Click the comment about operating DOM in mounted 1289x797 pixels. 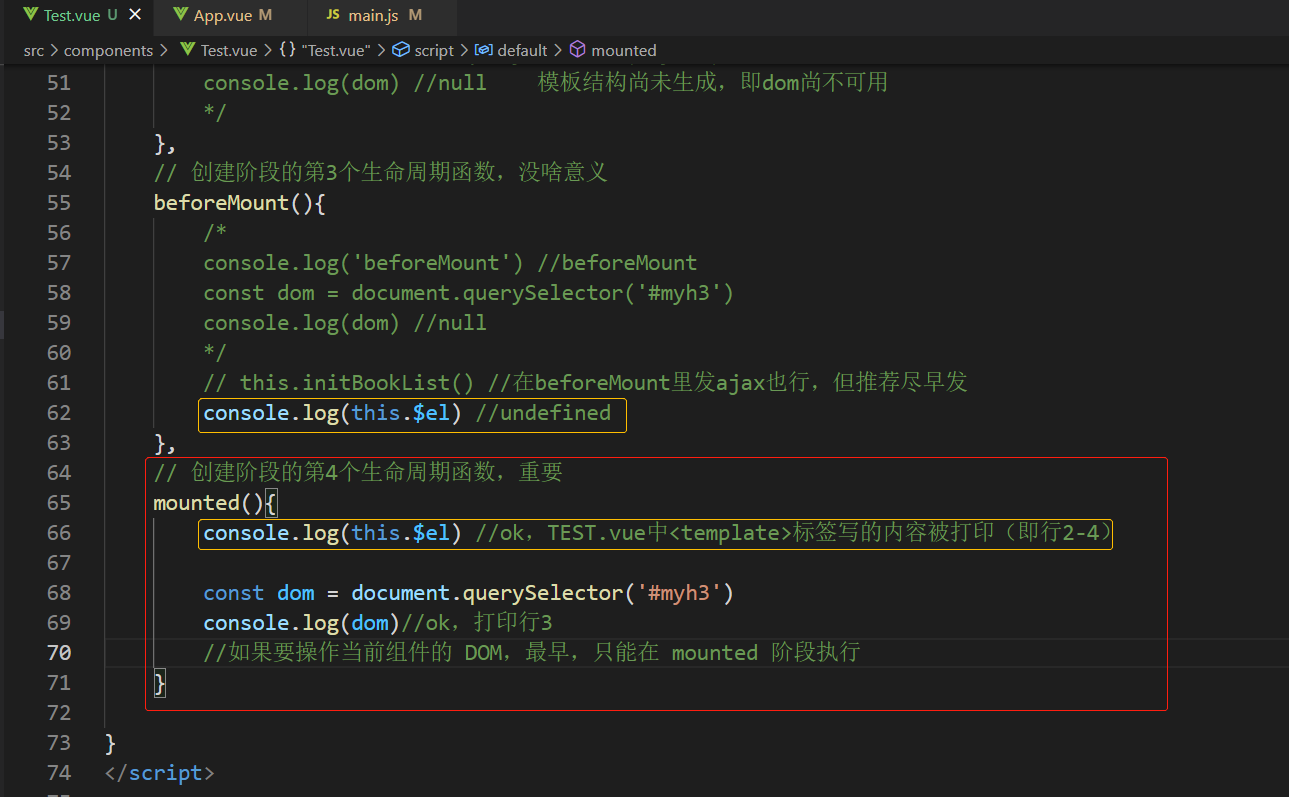pos(531,652)
